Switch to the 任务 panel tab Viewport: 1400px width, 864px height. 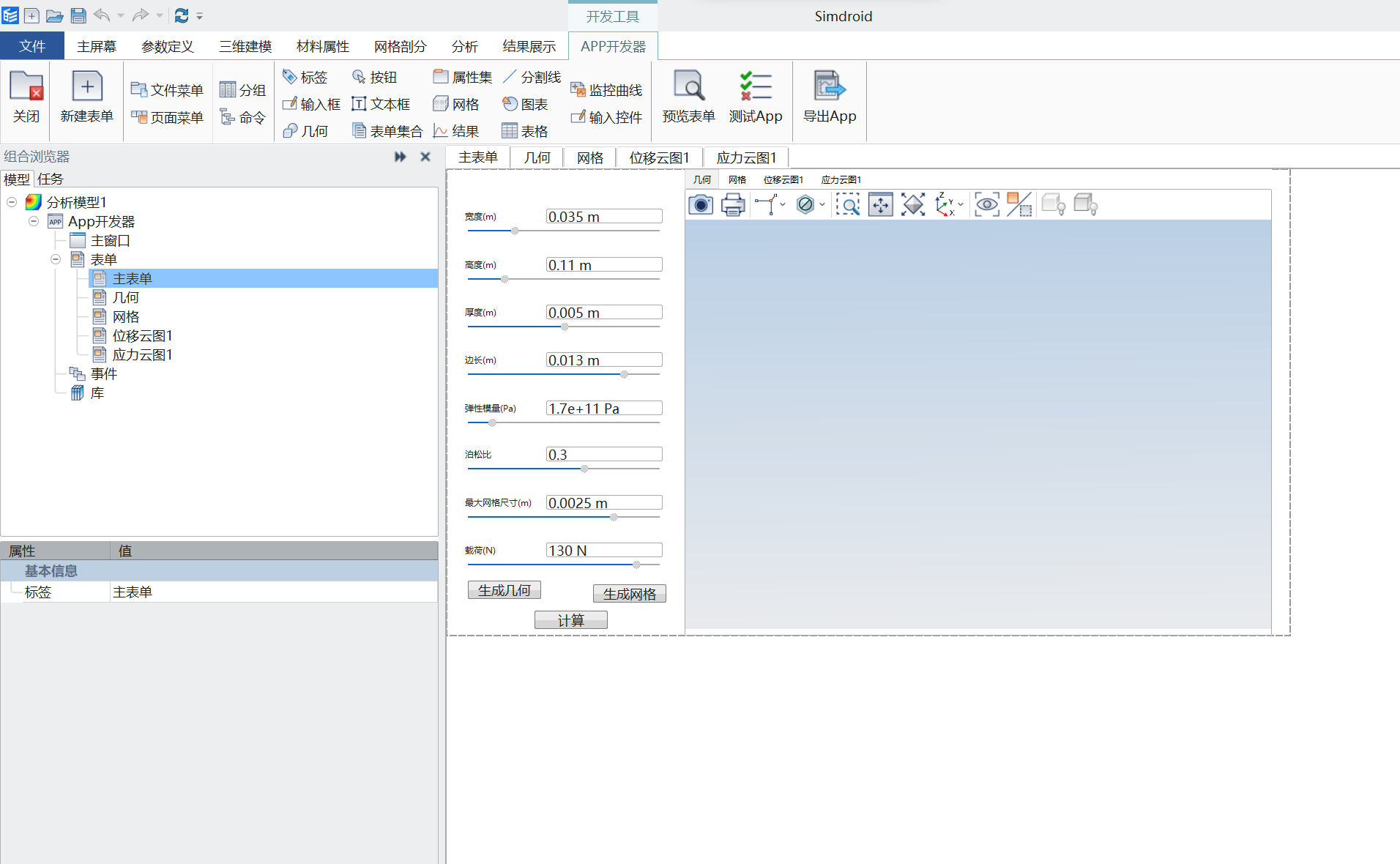pos(51,179)
